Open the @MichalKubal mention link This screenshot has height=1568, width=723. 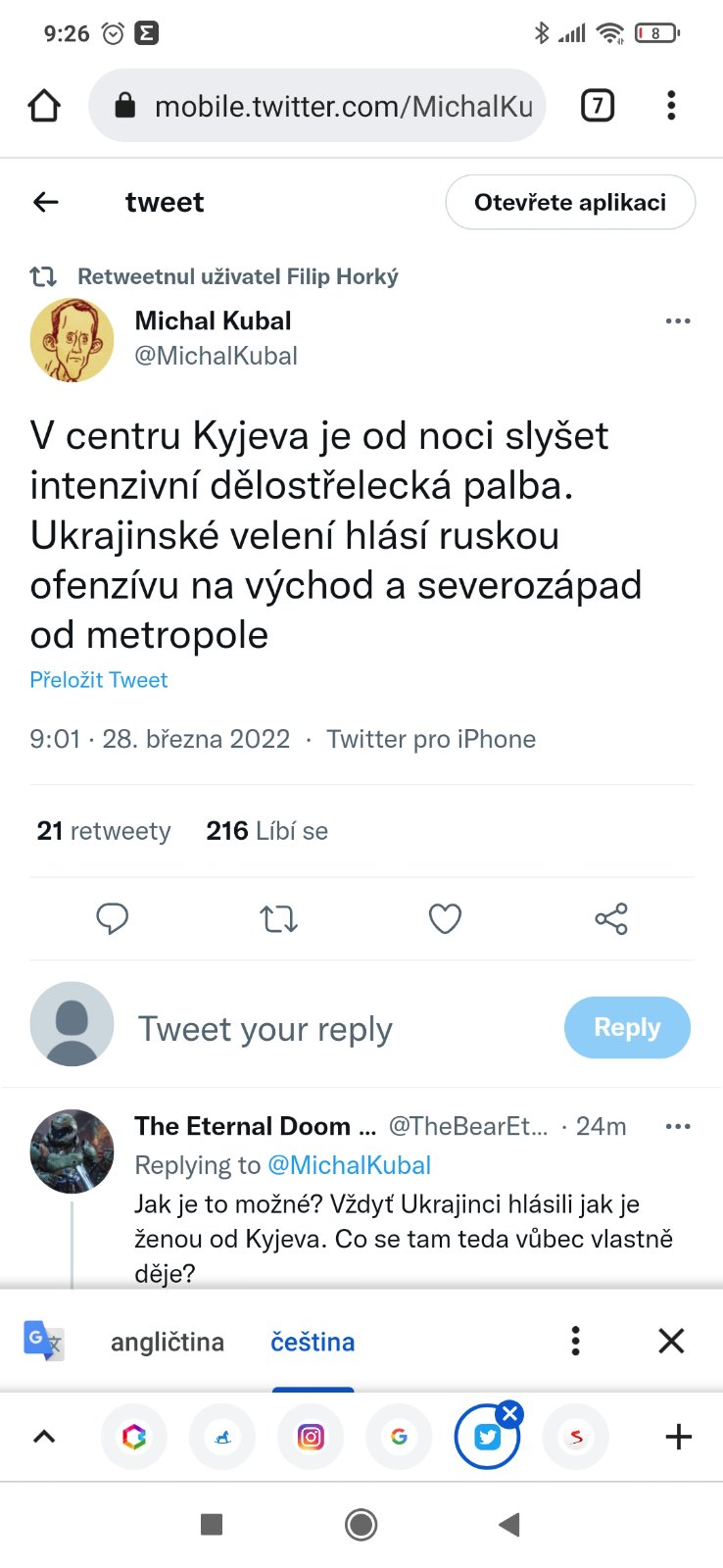[x=349, y=1165]
